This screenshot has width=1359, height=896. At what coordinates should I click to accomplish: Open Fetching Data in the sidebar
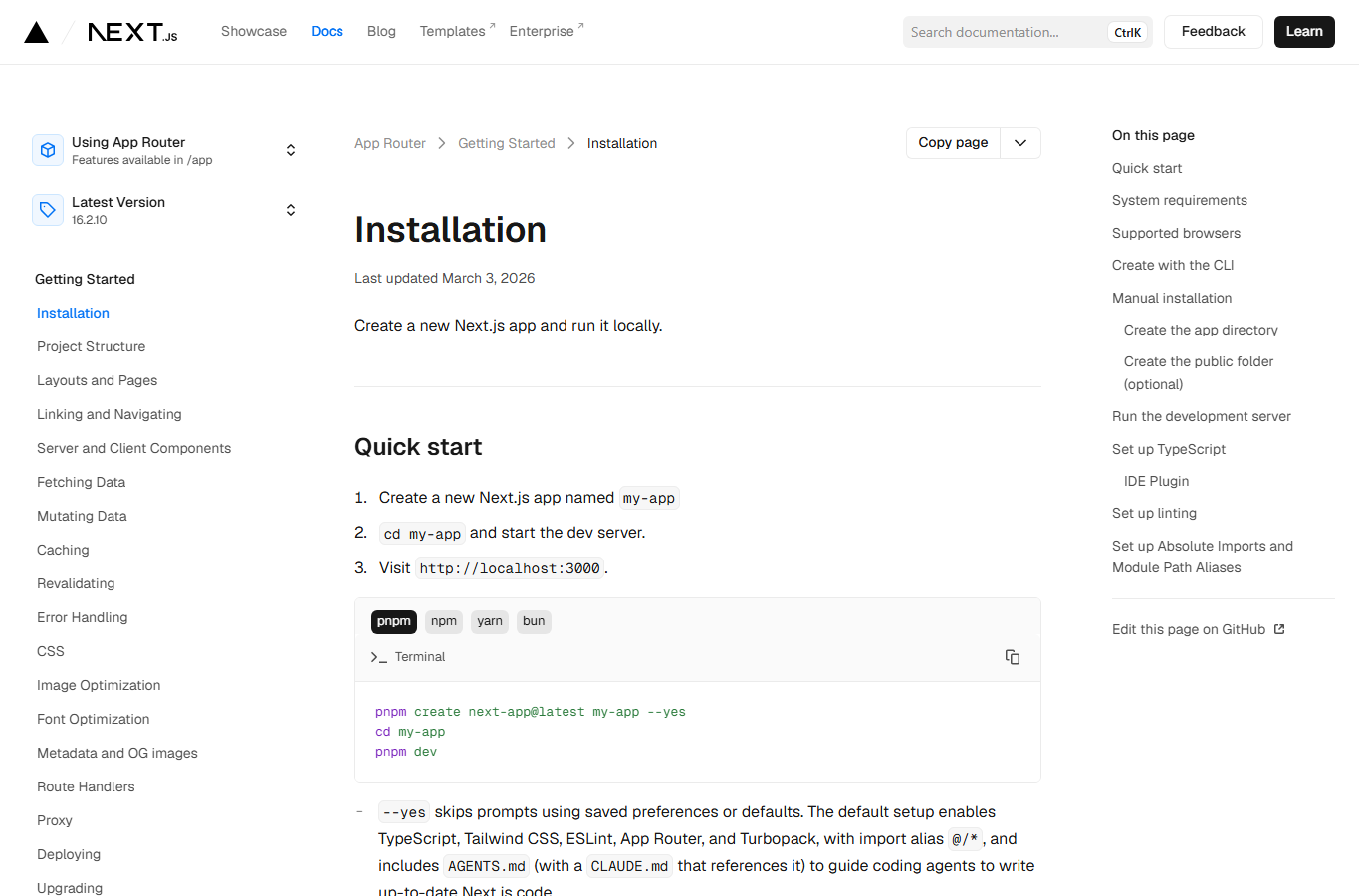tap(82, 482)
